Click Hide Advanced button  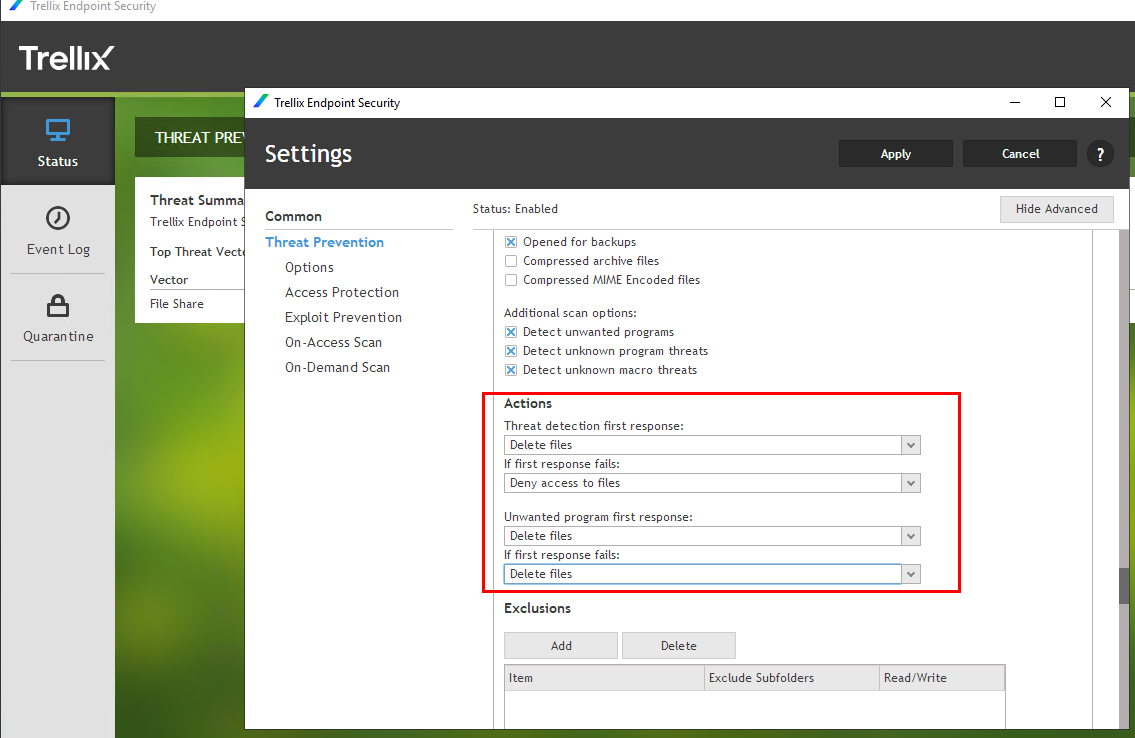point(1056,209)
